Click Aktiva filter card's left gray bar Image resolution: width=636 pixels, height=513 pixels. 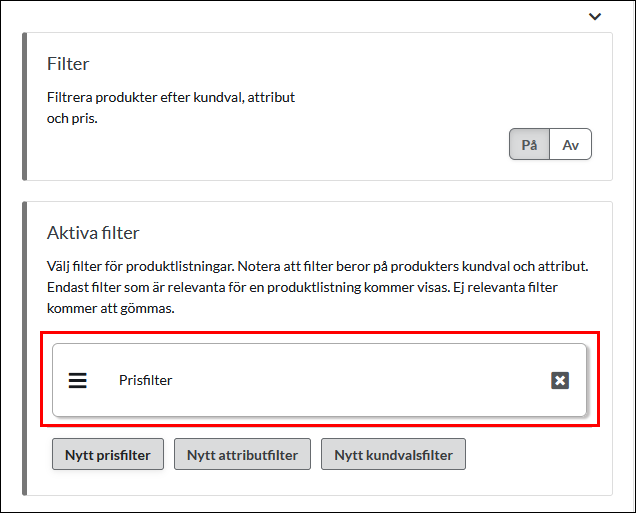point(25,348)
